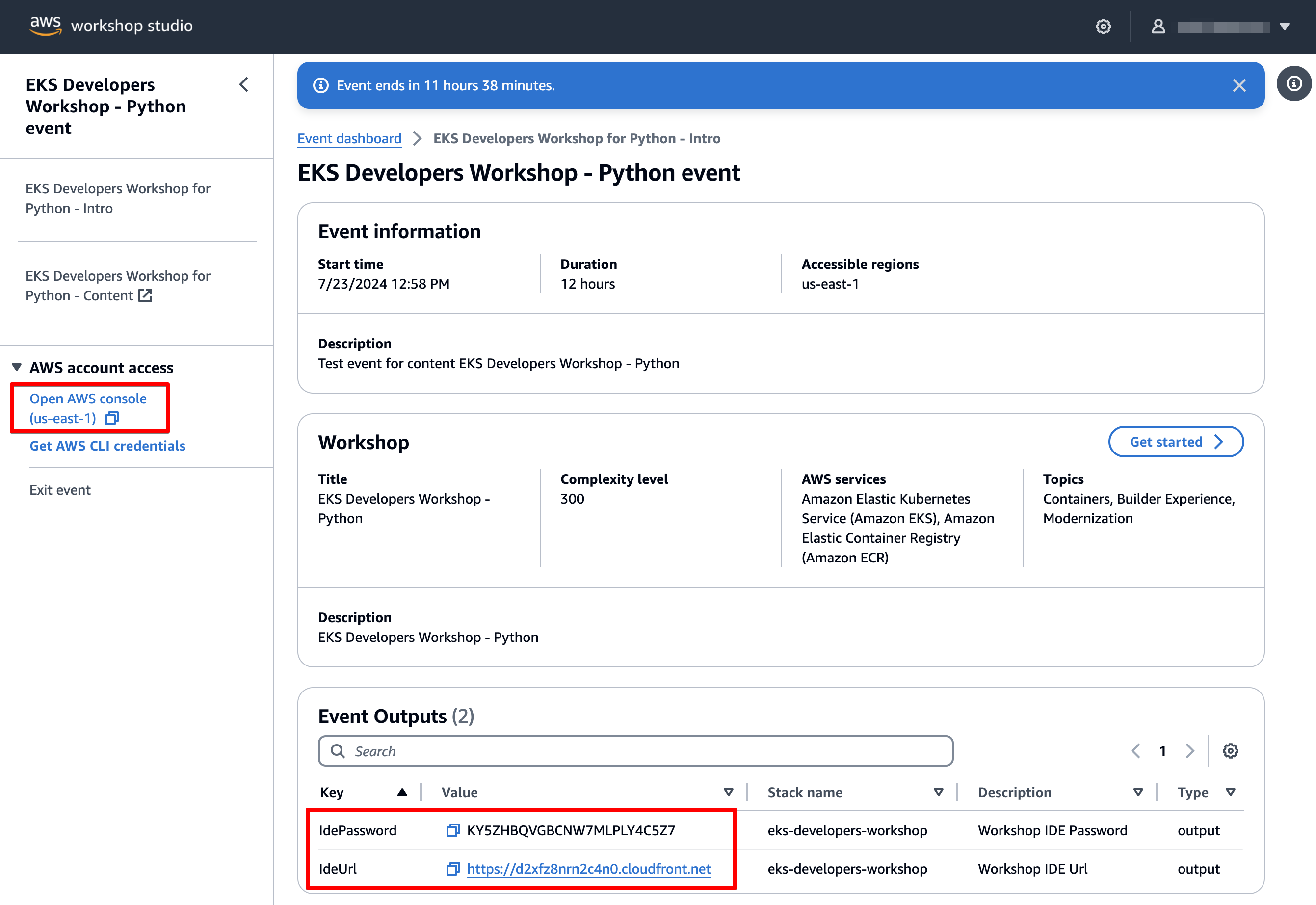Select page 1 of Event Outputs

tap(1162, 751)
